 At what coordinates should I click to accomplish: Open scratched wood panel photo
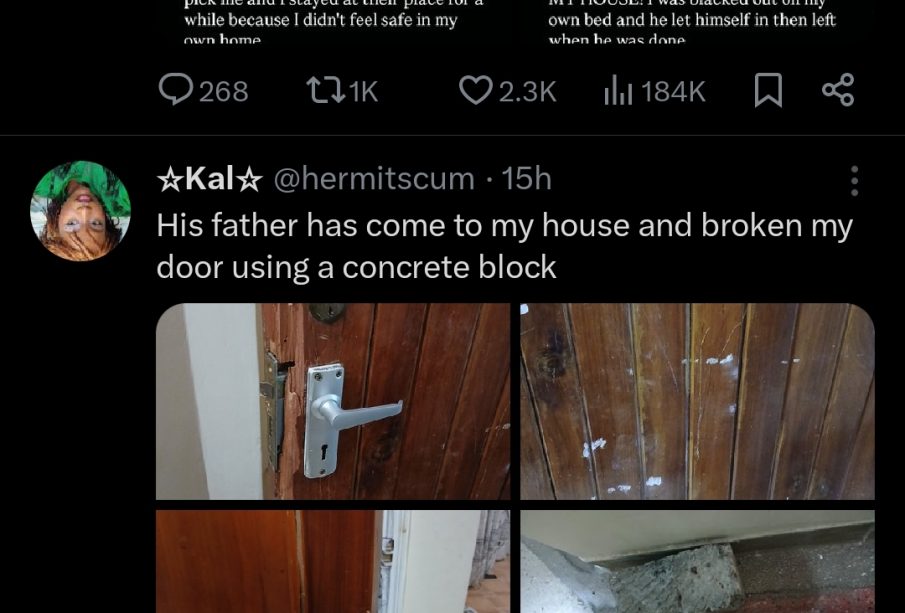697,401
